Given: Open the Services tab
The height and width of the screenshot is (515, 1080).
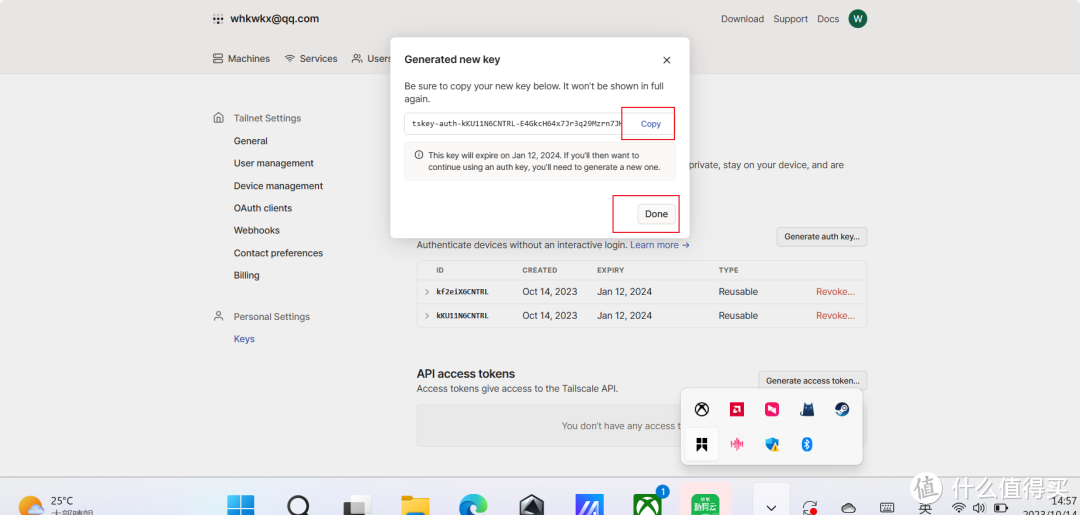Looking at the screenshot, I should (x=311, y=59).
